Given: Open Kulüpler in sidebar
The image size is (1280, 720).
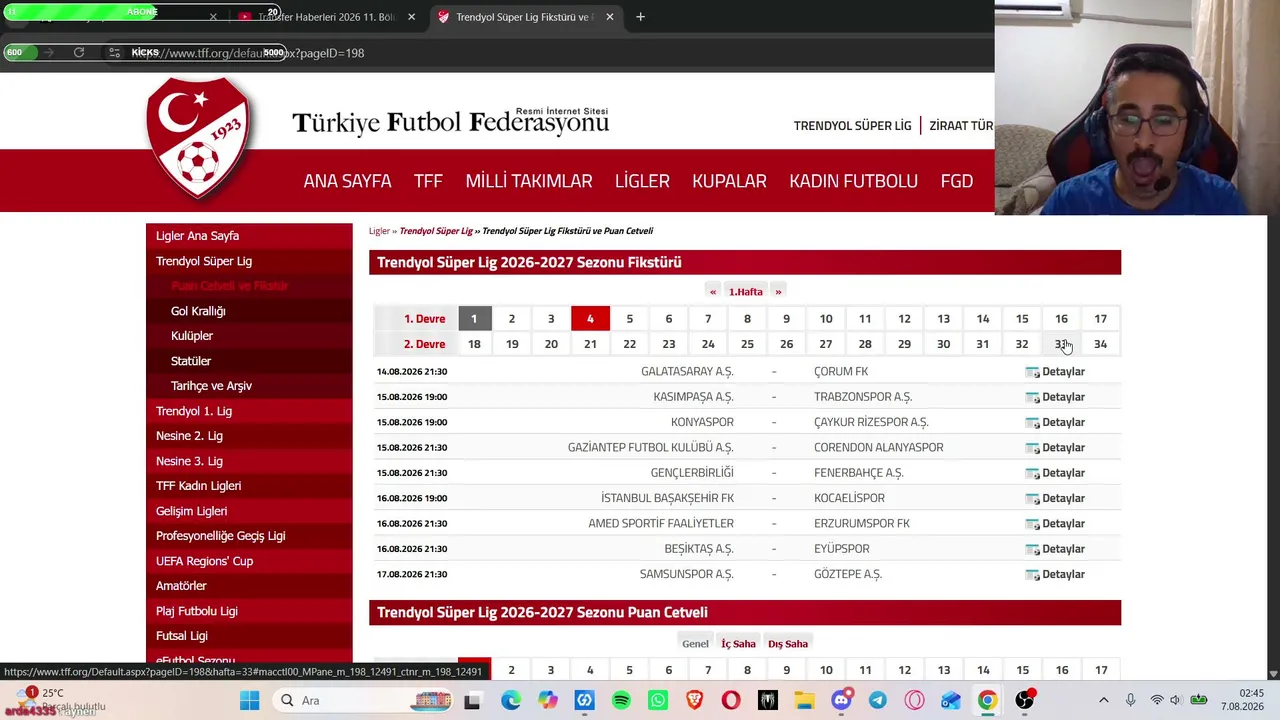Looking at the screenshot, I should pyautogui.click(x=249, y=336).
